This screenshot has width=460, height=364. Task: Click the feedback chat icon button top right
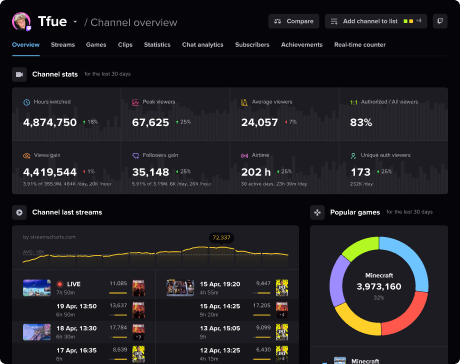pos(440,21)
